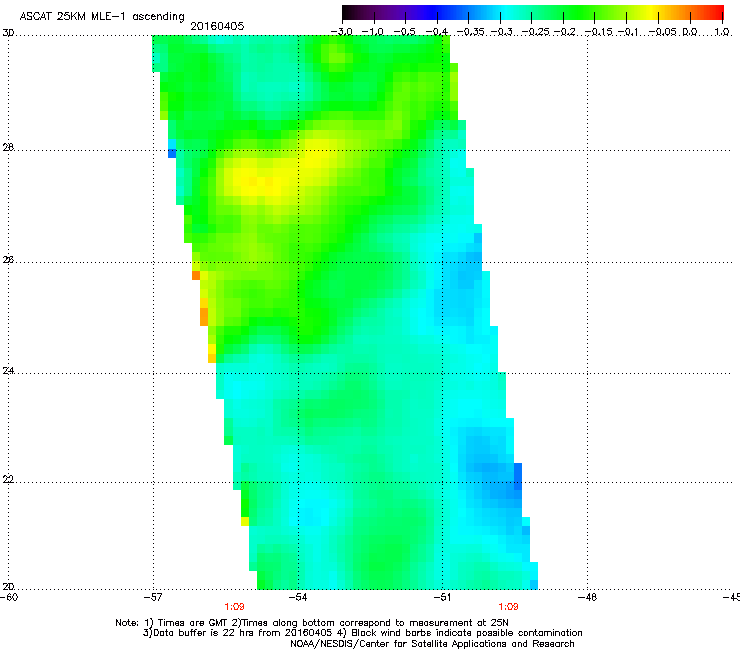740x650 pixels.
Task: Click note line "Times are GMT"
Action: coord(312,623)
